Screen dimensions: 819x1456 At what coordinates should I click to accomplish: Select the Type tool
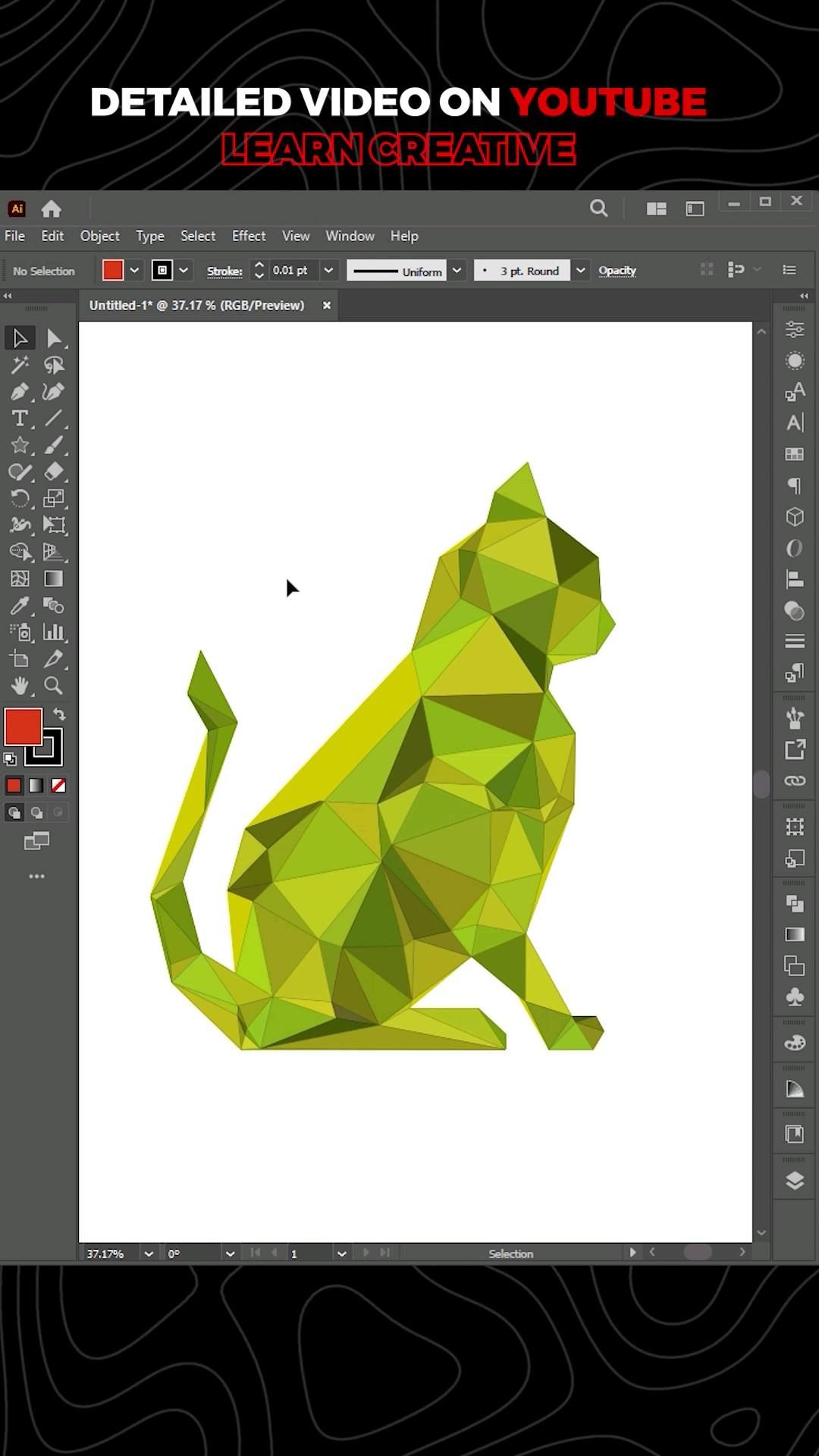(20, 418)
